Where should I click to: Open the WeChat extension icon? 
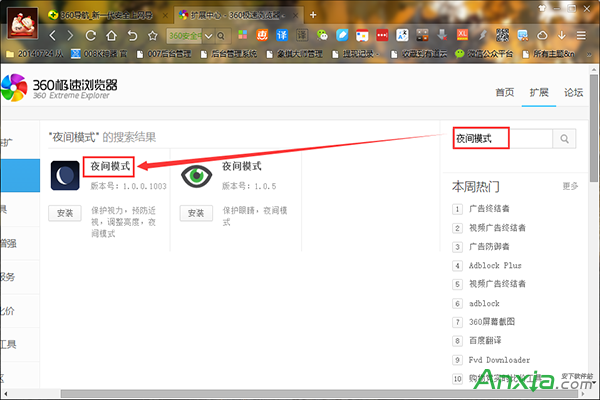coord(322,35)
